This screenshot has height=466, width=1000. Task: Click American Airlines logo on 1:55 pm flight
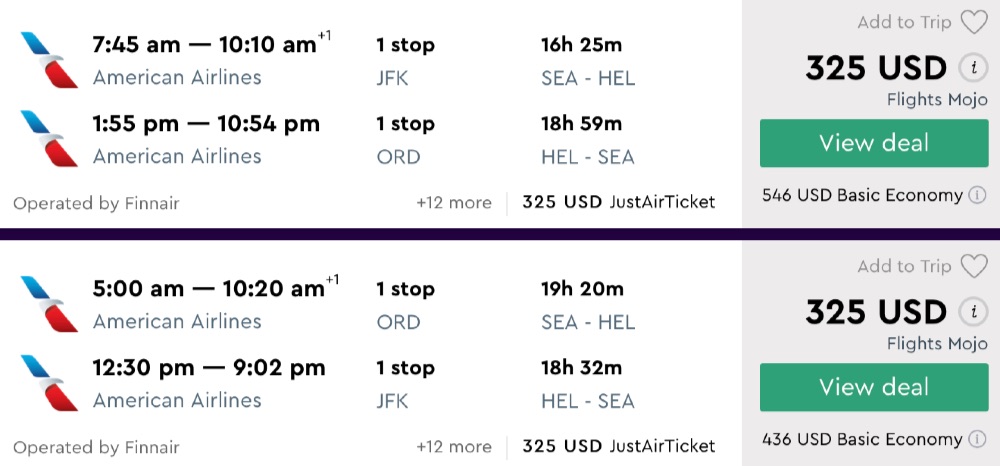pos(48,139)
